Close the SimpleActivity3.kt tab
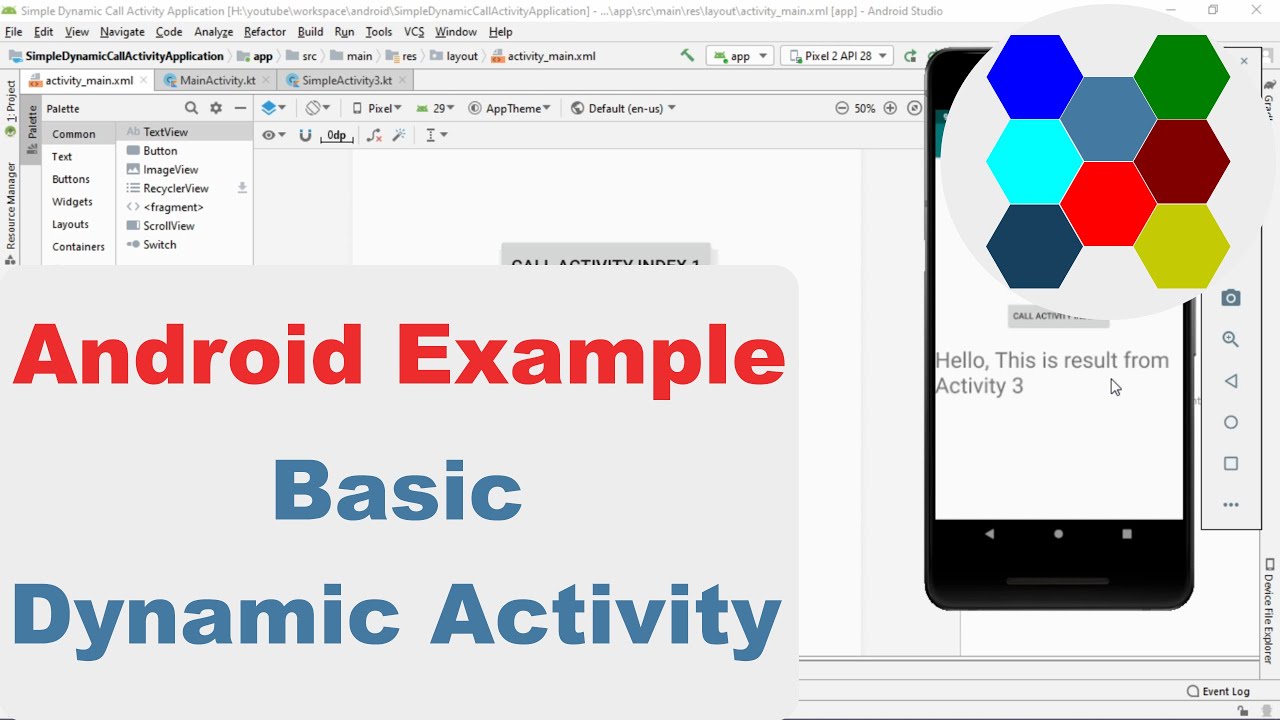 [402, 80]
